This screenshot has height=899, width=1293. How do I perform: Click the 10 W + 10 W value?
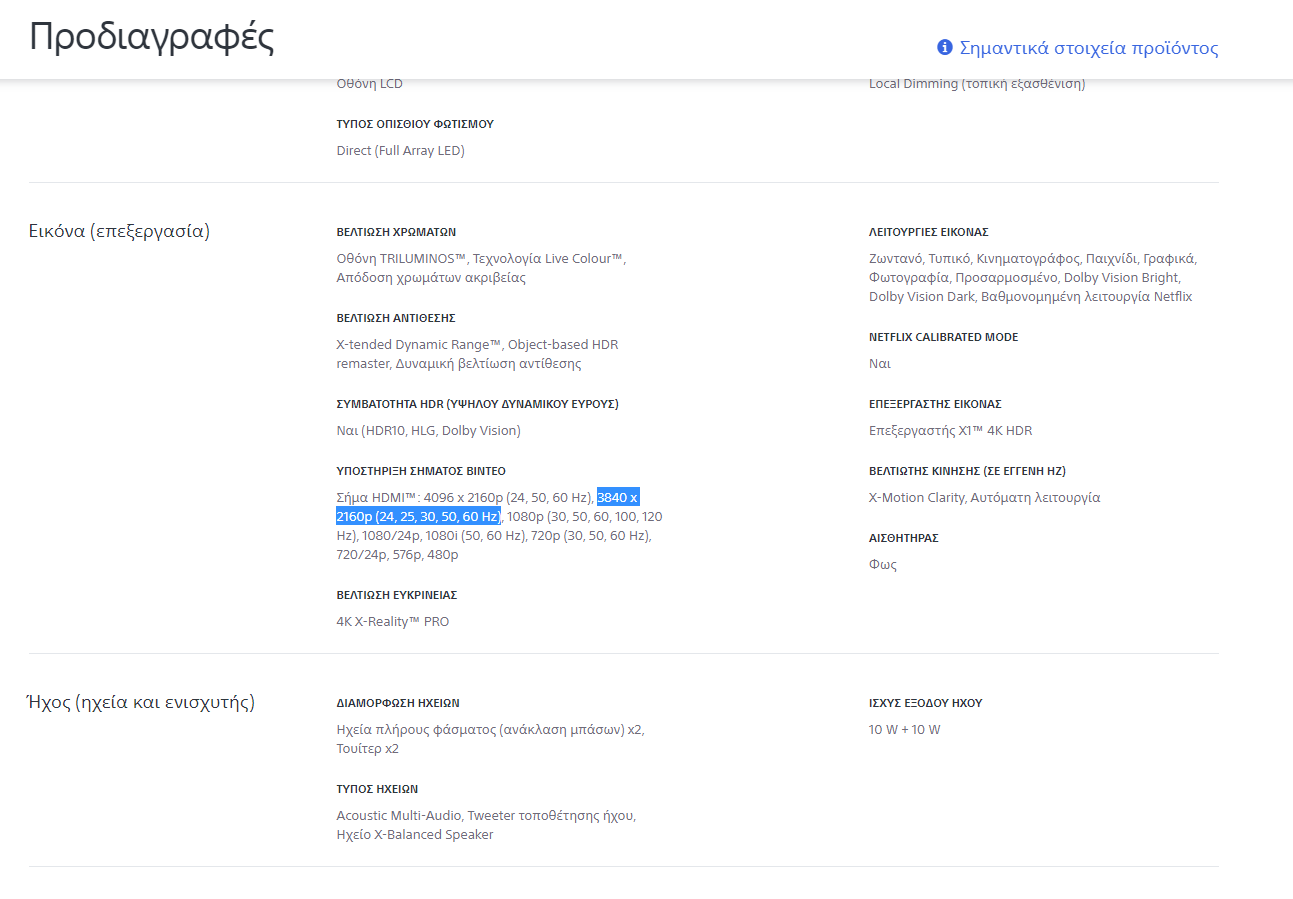click(905, 730)
